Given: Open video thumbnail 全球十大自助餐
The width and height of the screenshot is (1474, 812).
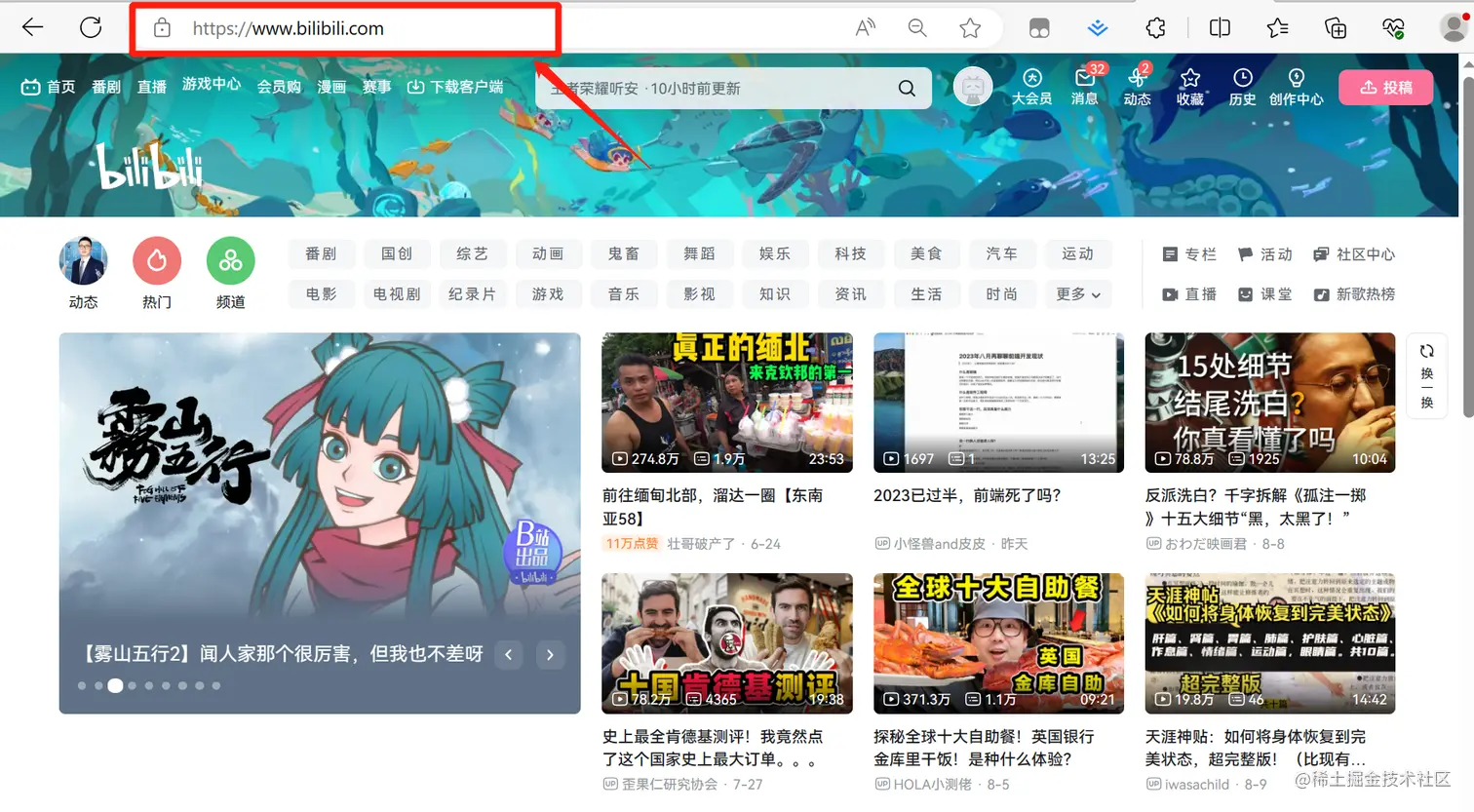Looking at the screenshot, I should [x=998, y=643].
